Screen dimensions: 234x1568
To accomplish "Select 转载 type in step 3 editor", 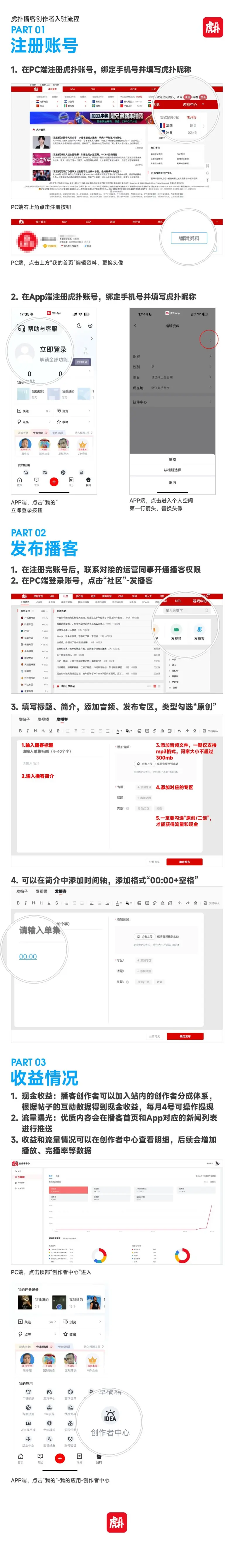I will (159, 808).
